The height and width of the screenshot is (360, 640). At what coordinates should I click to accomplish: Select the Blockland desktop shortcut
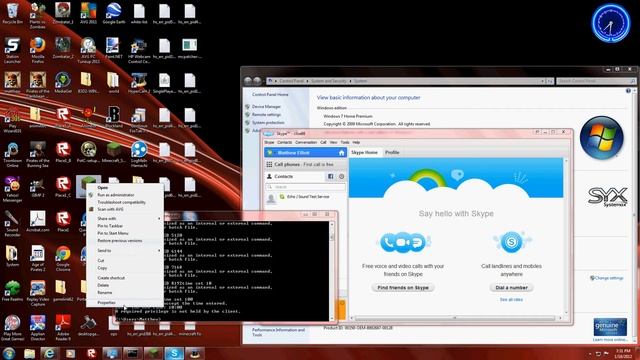coord(113,118)
